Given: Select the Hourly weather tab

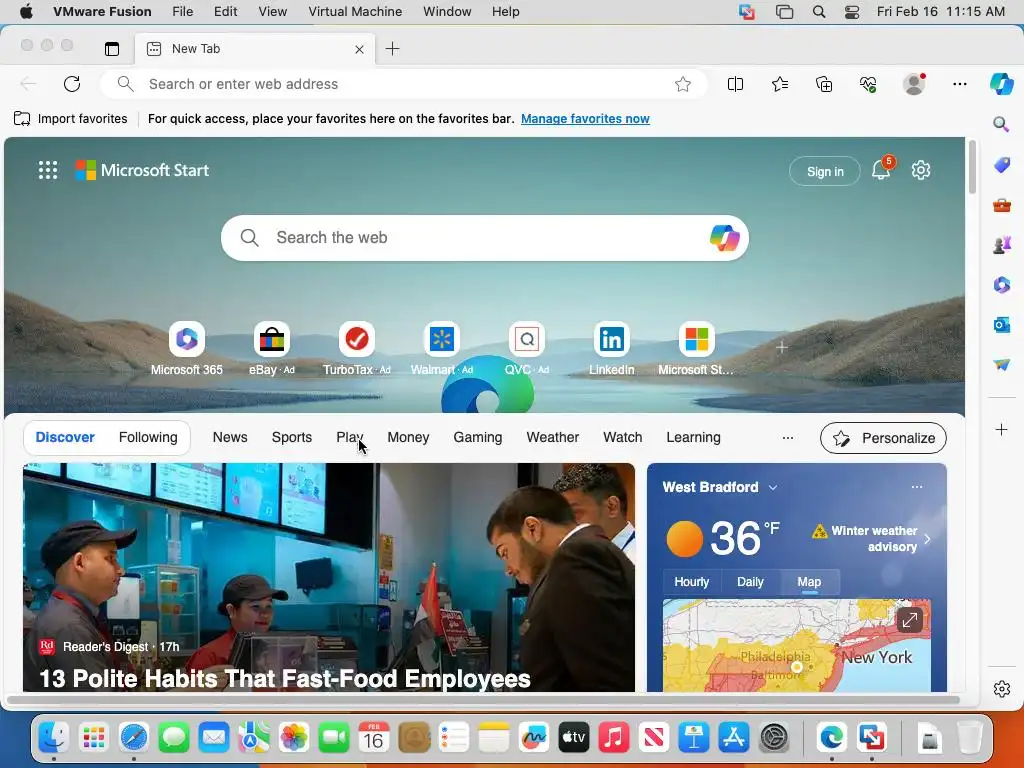Looking at the screenshot, I should coord(692,582).
